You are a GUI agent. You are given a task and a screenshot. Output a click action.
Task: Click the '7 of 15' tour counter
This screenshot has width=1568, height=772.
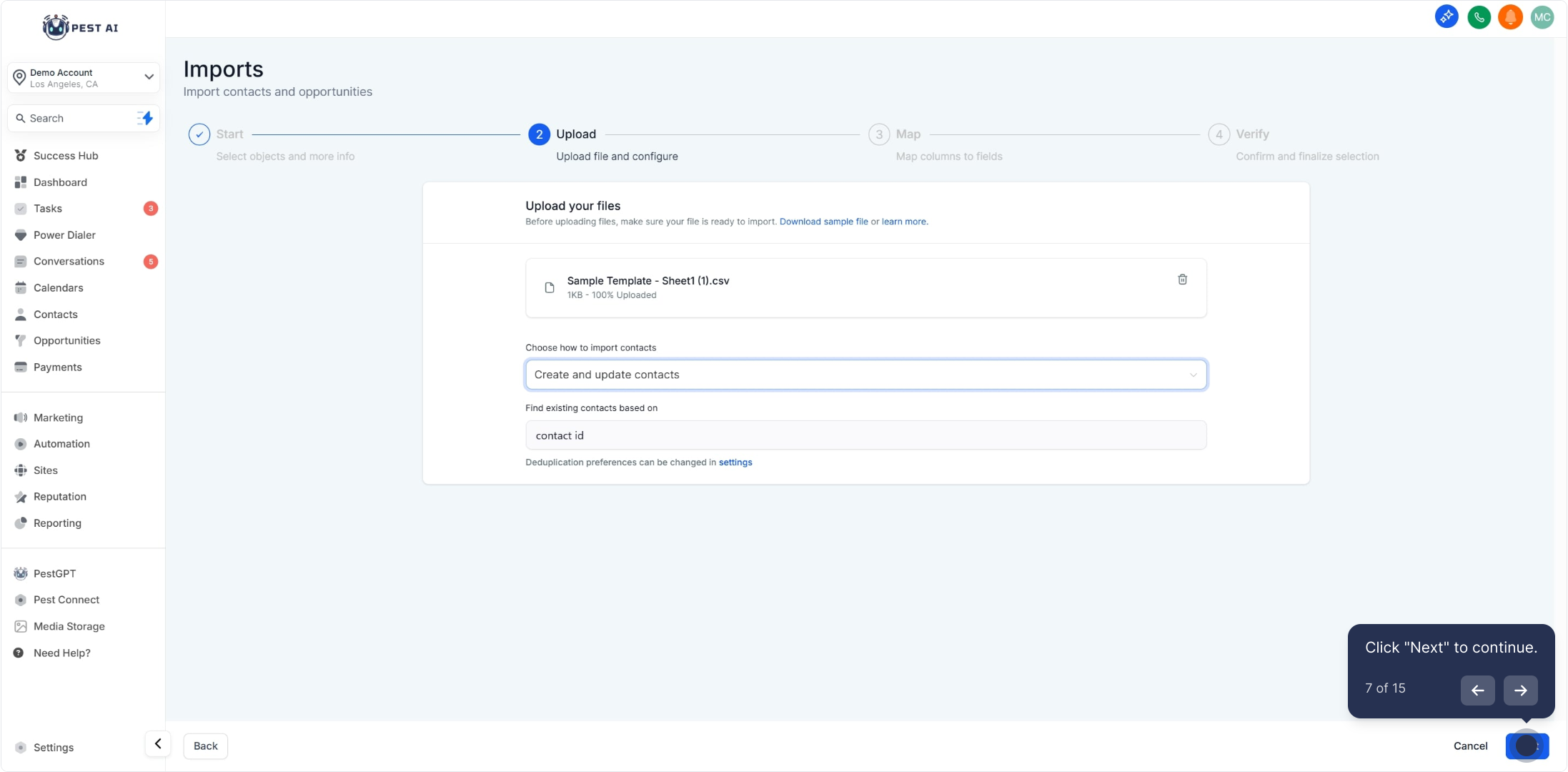1385,688
